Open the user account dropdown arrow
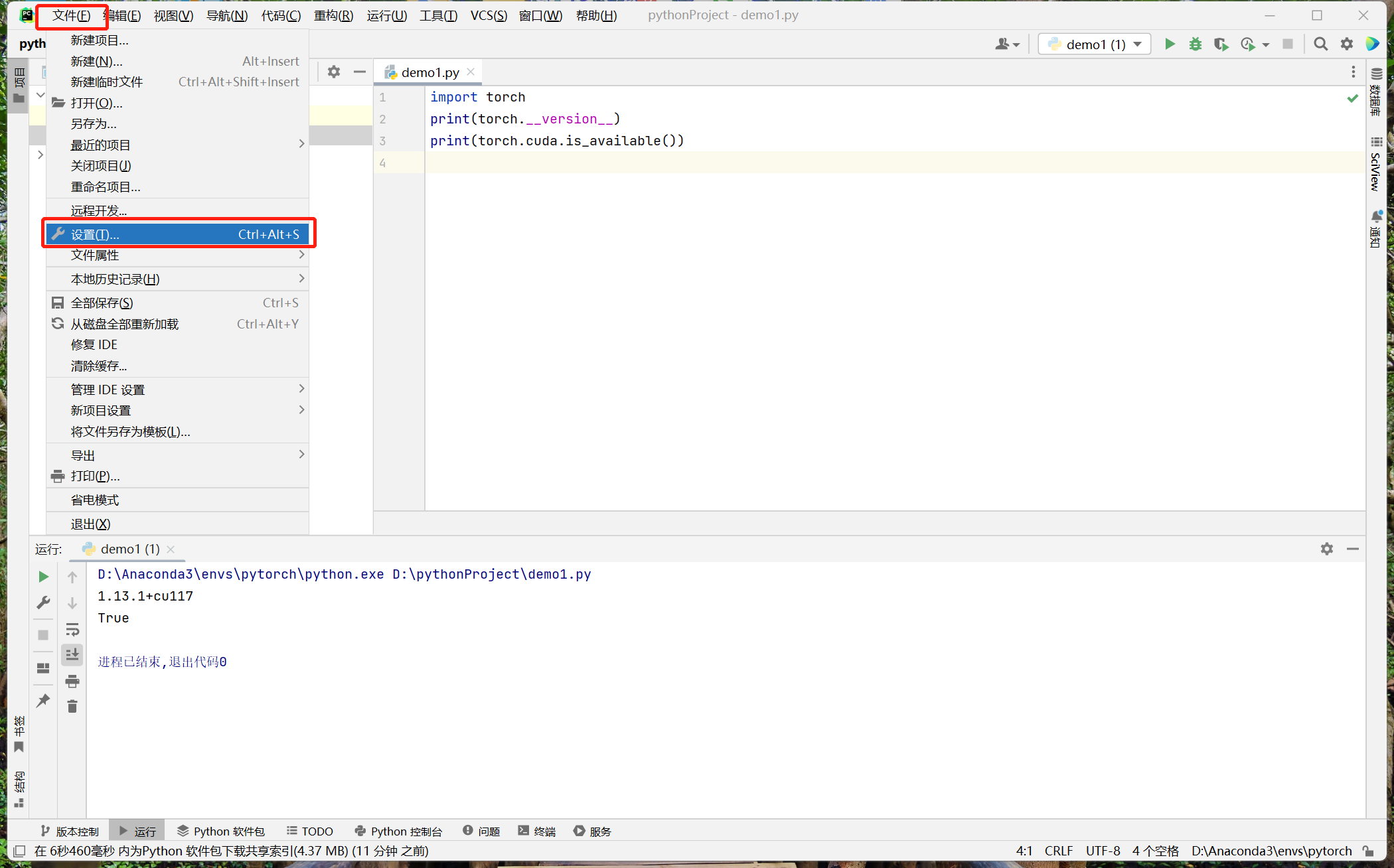The height and width of the screenshot is (868, 1394). coord(1016,44)
